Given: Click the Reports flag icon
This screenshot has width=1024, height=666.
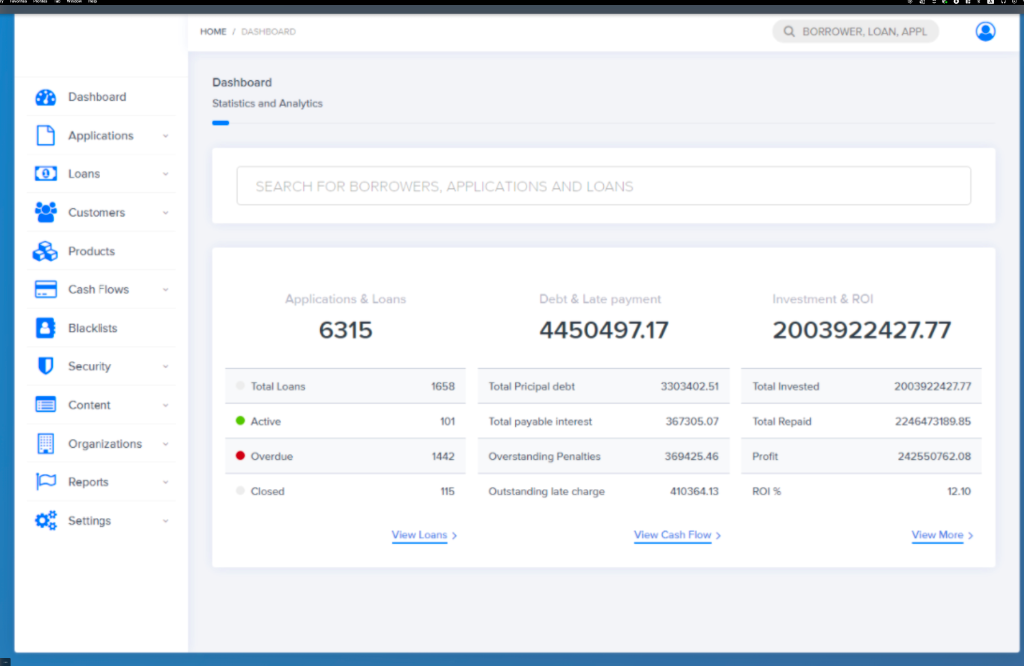Looking at the screenshot, I should pyautogui.click(x=45, y=481).
